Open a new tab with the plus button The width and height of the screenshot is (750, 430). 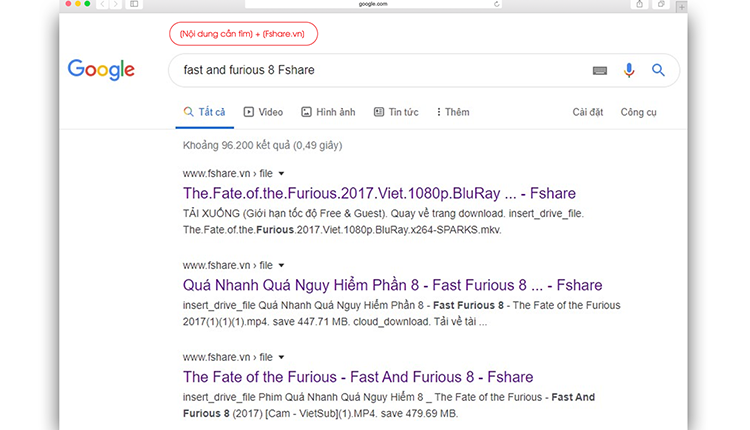coord(682,7)
